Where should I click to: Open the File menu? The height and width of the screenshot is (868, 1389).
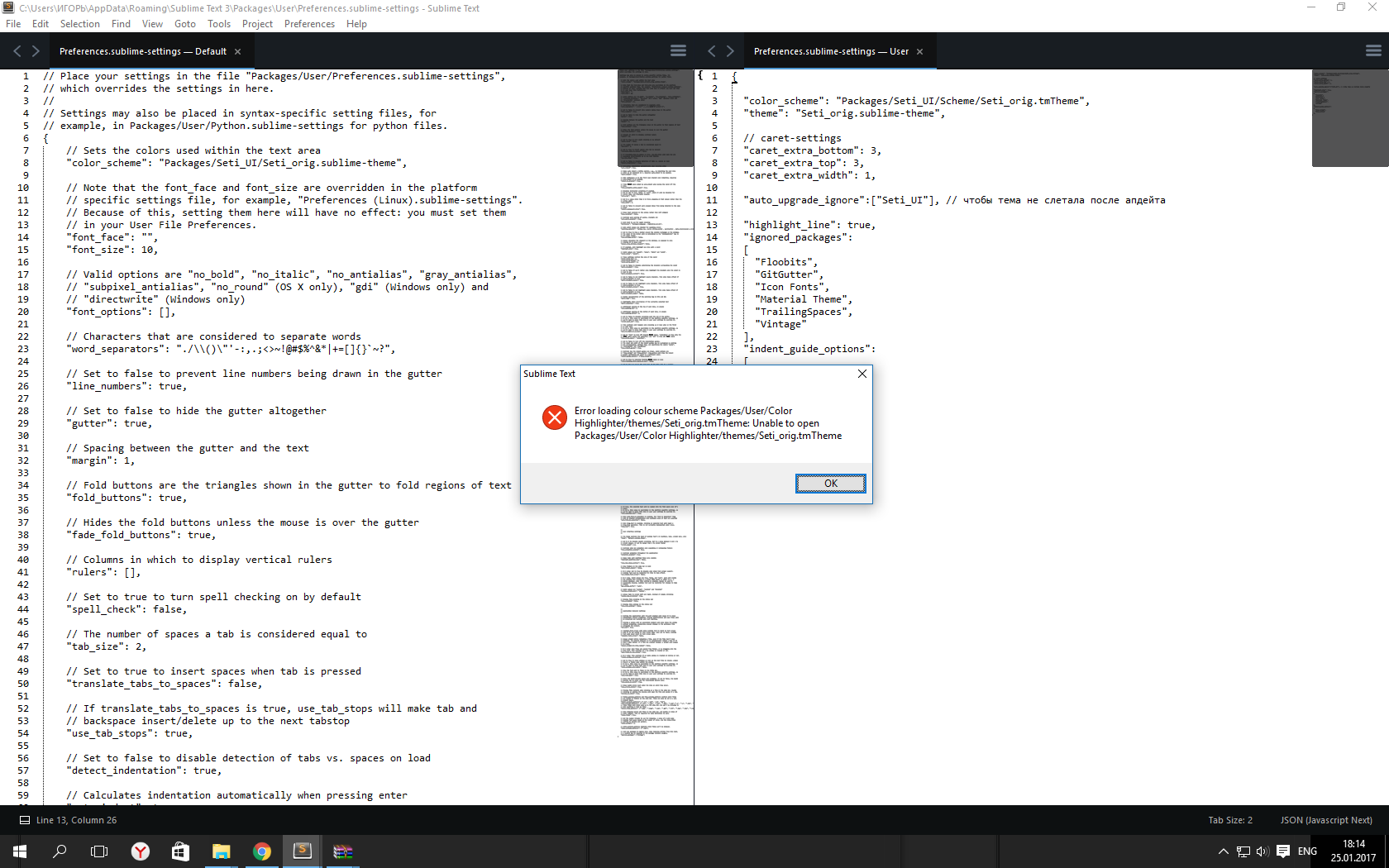click(x=13, y=24)
